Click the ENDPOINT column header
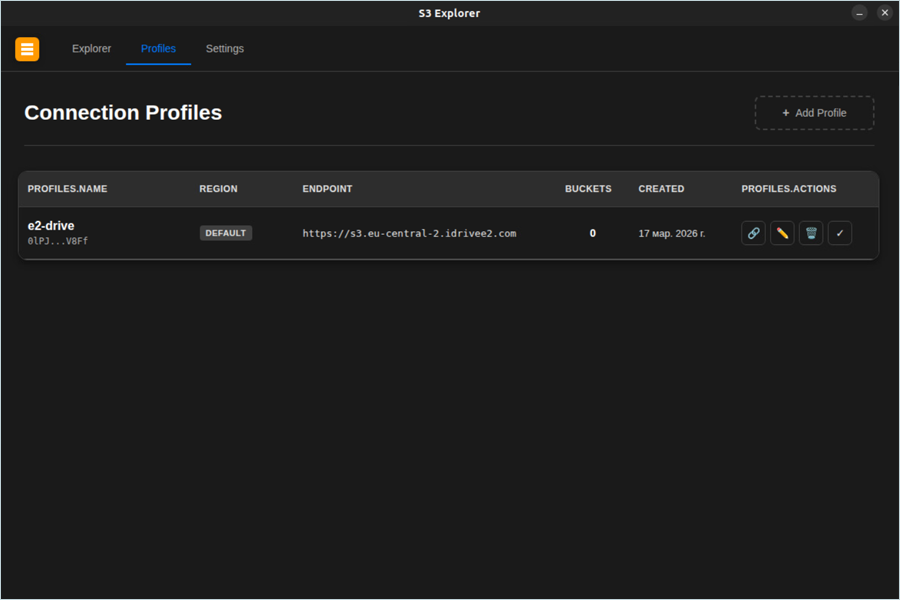Screen dimensions: 900x600 327,189
